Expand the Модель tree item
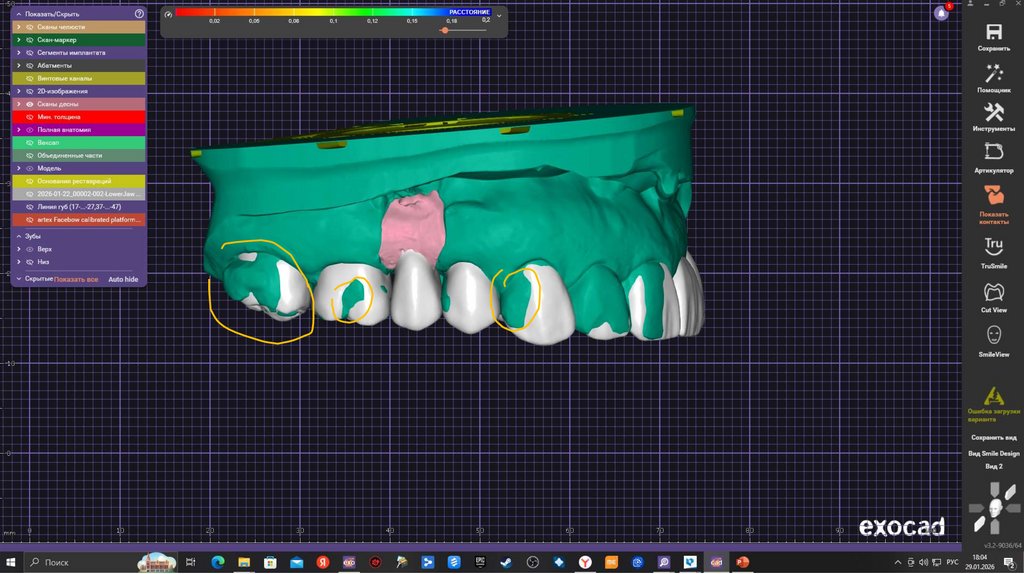 pos(18,168)
